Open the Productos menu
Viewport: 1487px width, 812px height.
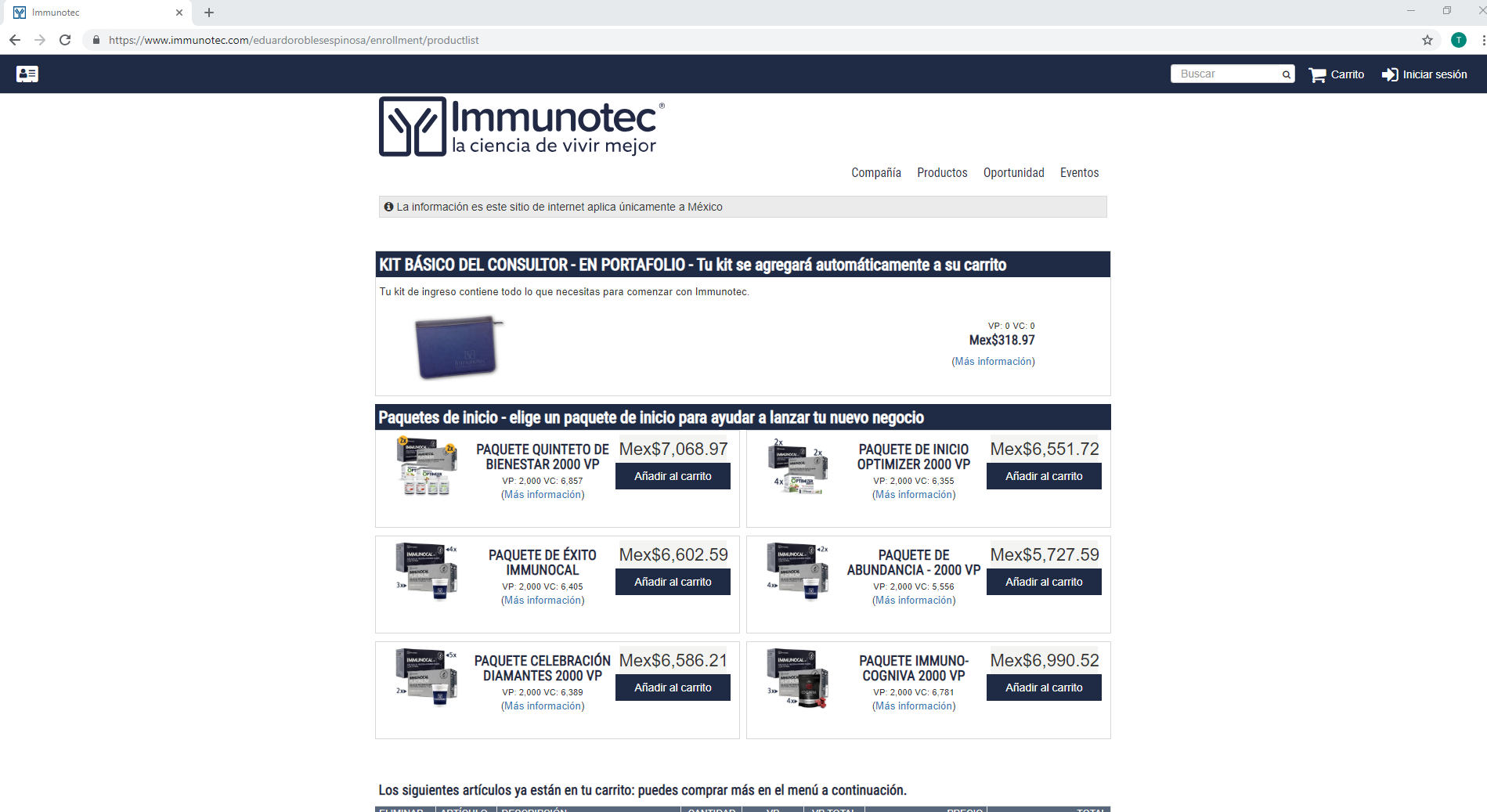942,172
